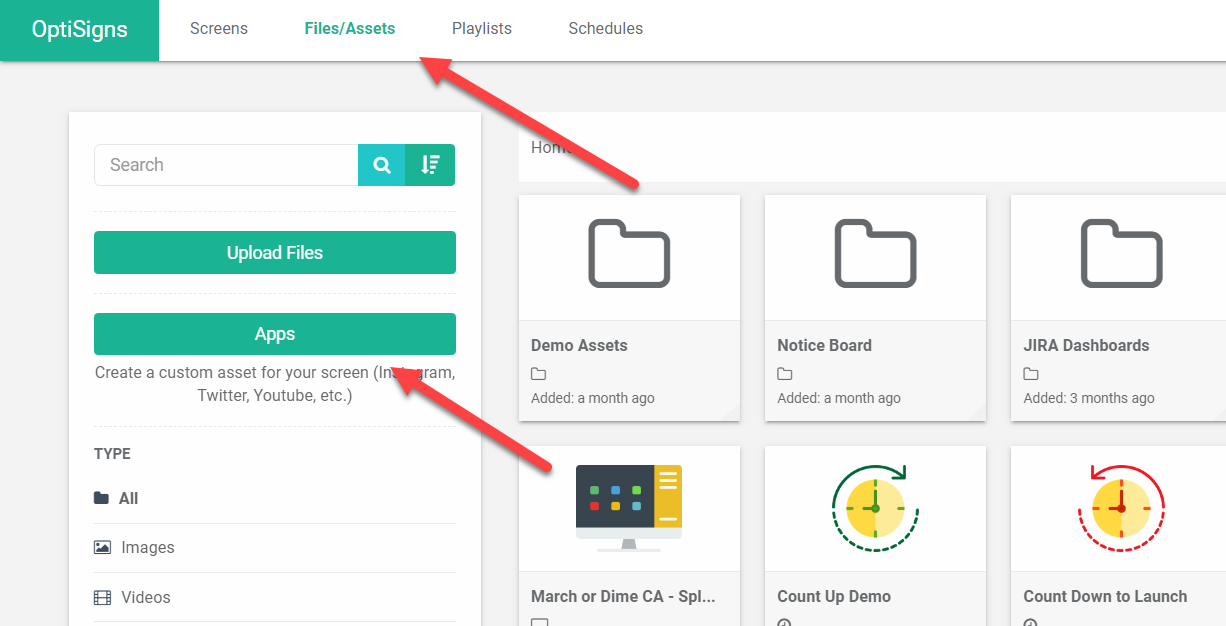Open the Apps creation page
This screenshot has width=1226, height=626.
pos(274,334)
